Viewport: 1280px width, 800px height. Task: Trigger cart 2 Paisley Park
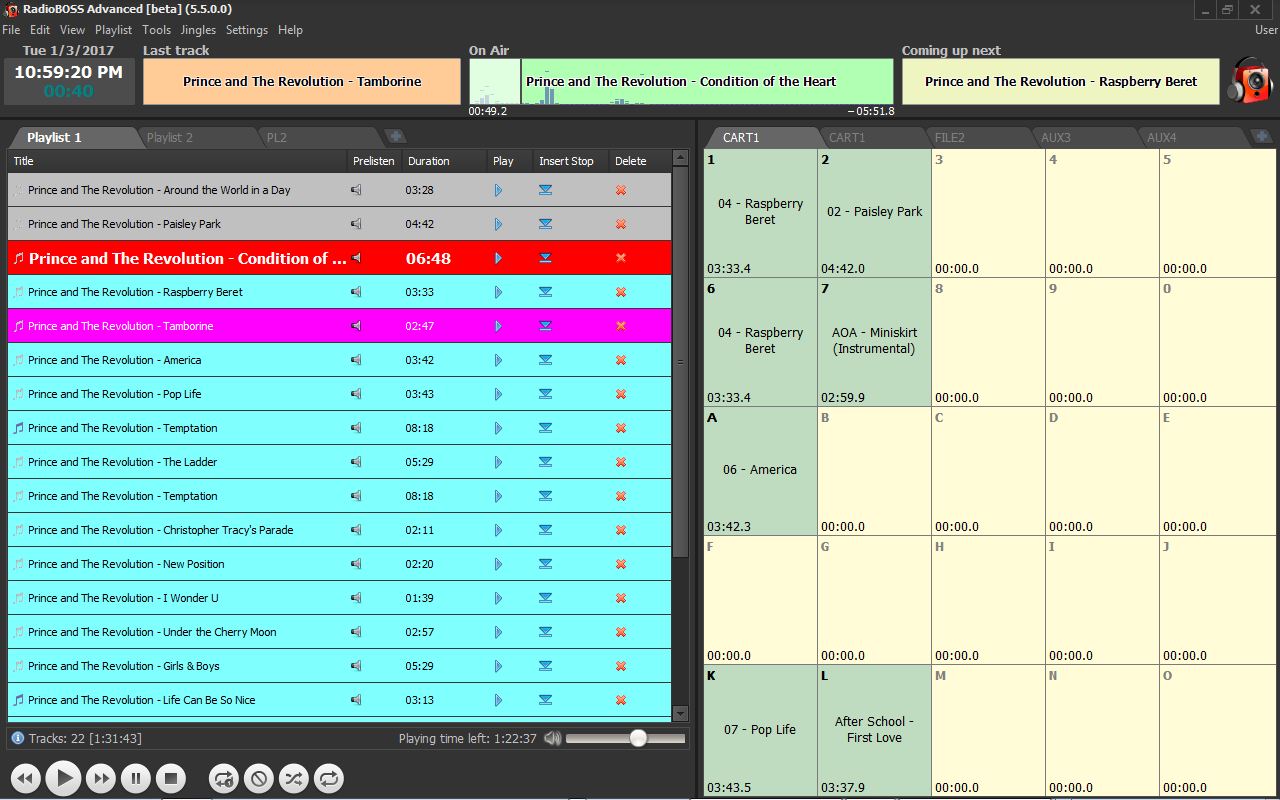pos(874,213)
